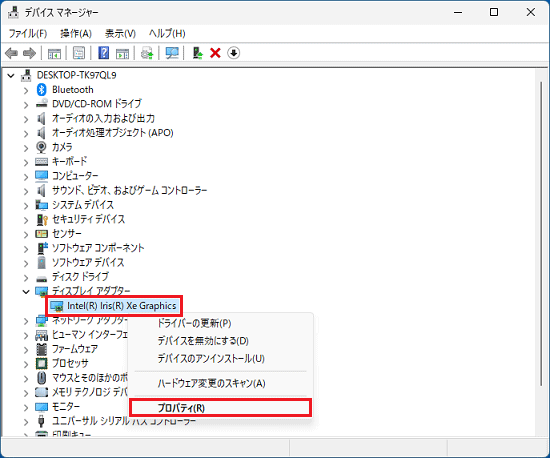Select the コンピューター tree row
The image size is (550, 458).
(75, 176)
